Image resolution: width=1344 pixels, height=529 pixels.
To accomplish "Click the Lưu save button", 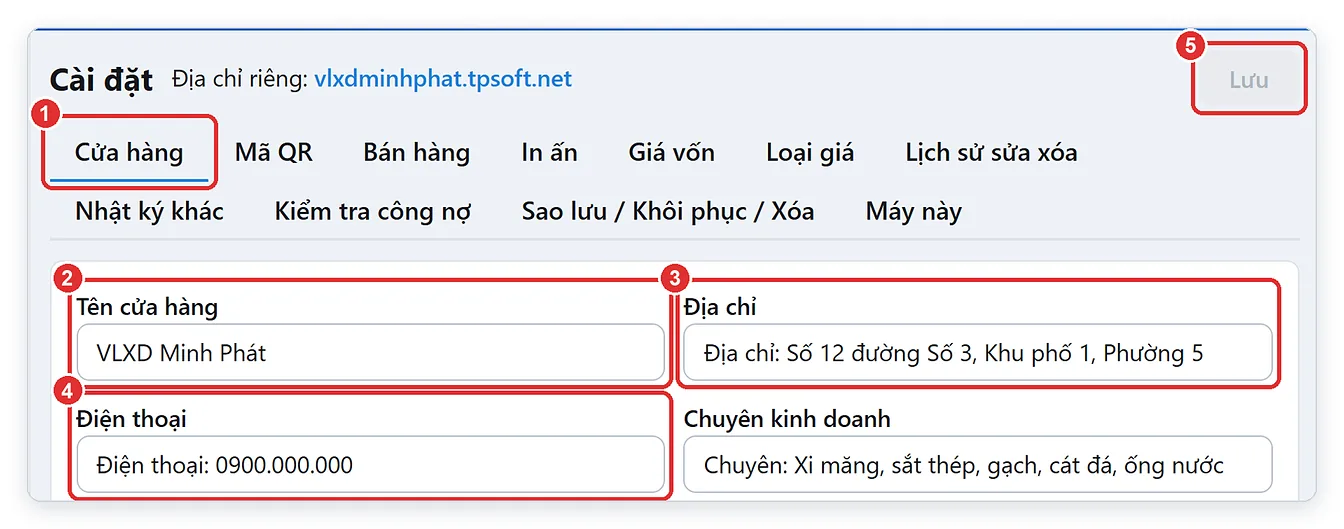I will click(x=1249, y=80).
